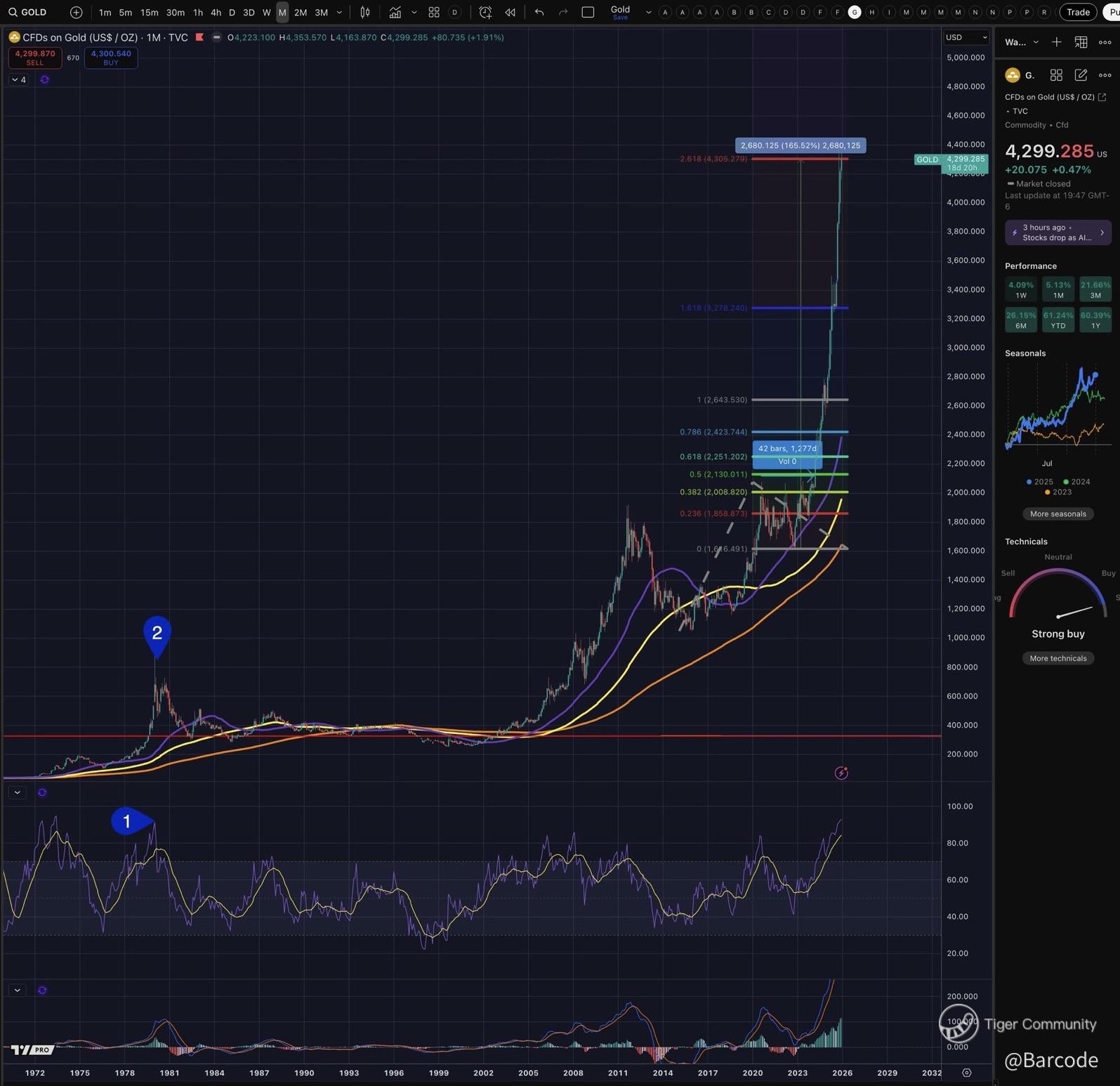Image resolution: width=1120 pixels, height=1086 pixels.
Task: Open the USD currency dropdown
Action: [x=966, y=37]
